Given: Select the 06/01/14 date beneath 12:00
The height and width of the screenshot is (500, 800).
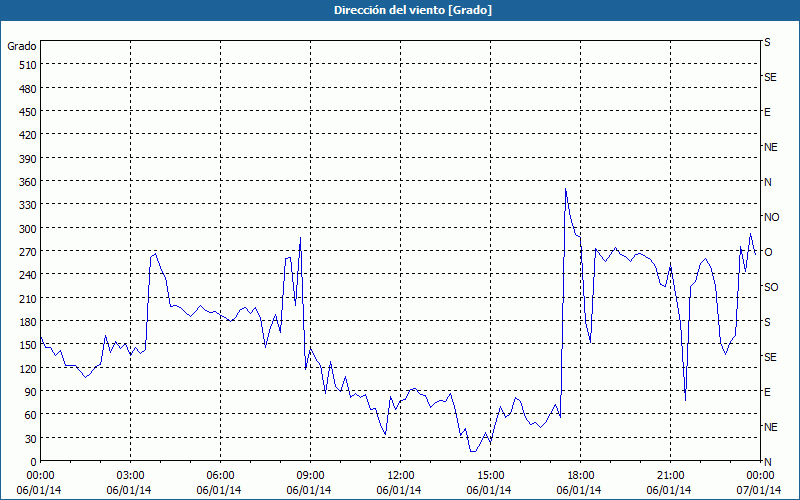Looking at the screenshot, I should [x=398, y=490].
